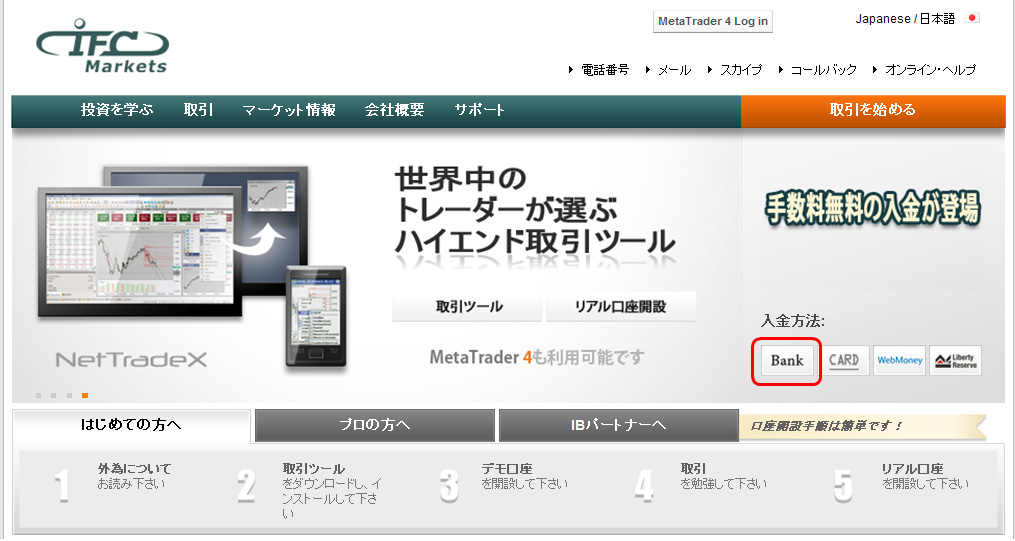
Task: Switch to the IBパートナーへ tab
Action: click(619, 426)
